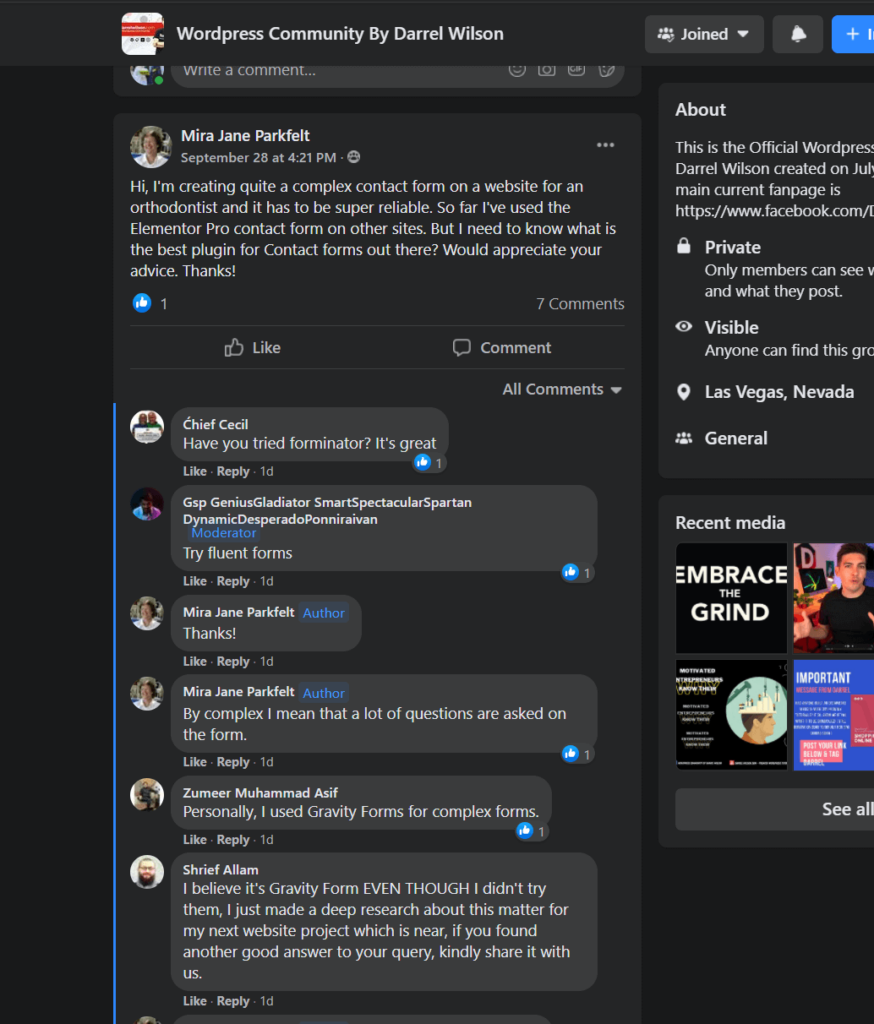The width and height of the screenshot is (874, 1024).
Task: Click the blue plus Invite button
Action: pos(853,34)
